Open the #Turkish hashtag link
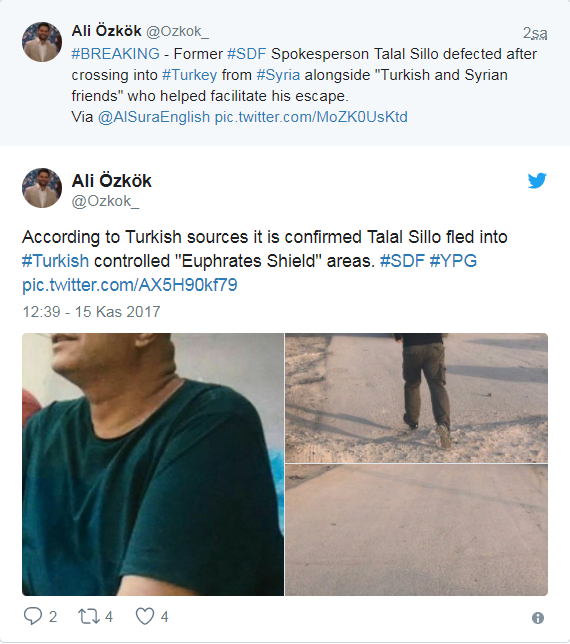Image resolution: width=570 pixels, height=644 pixels. (55, 261)
